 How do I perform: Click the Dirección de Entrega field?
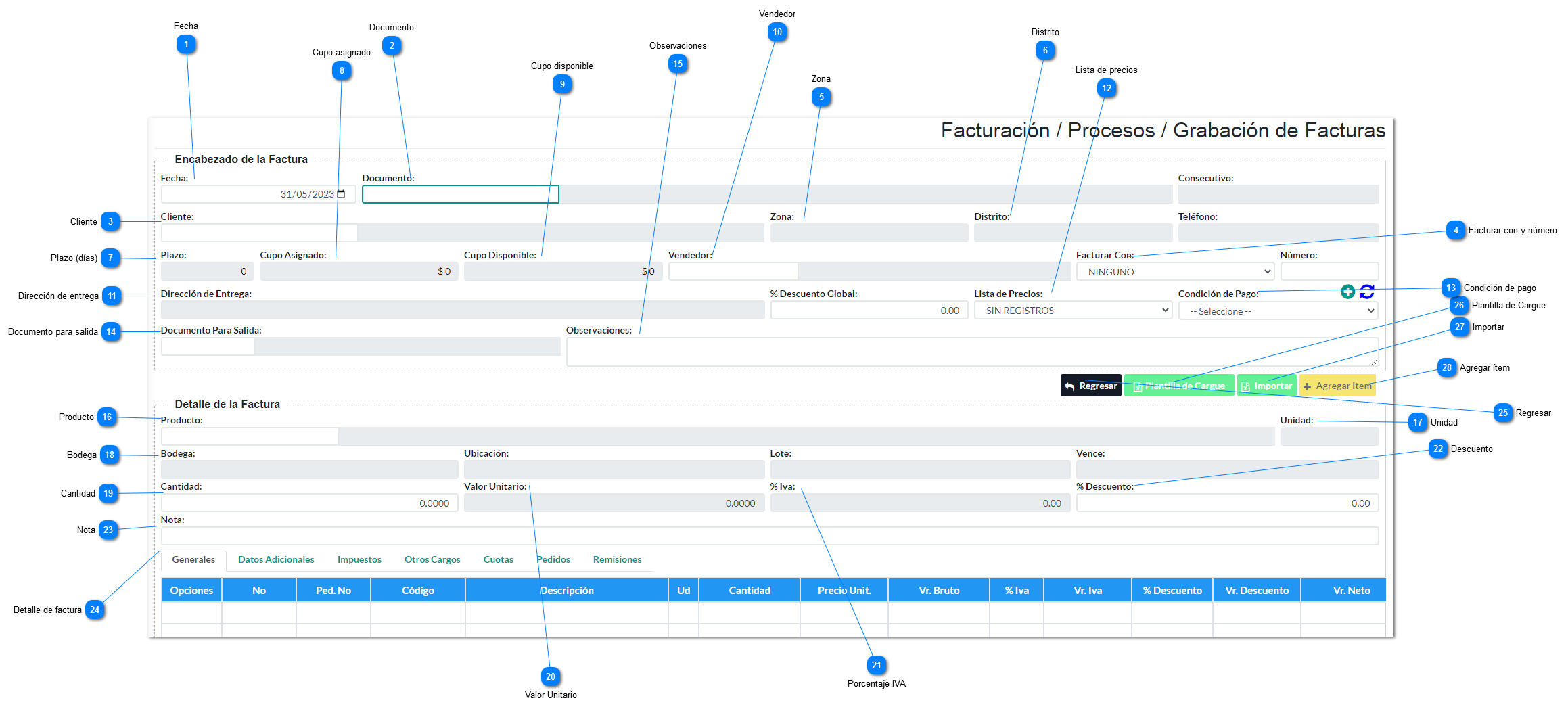click(x=463, y=310)
